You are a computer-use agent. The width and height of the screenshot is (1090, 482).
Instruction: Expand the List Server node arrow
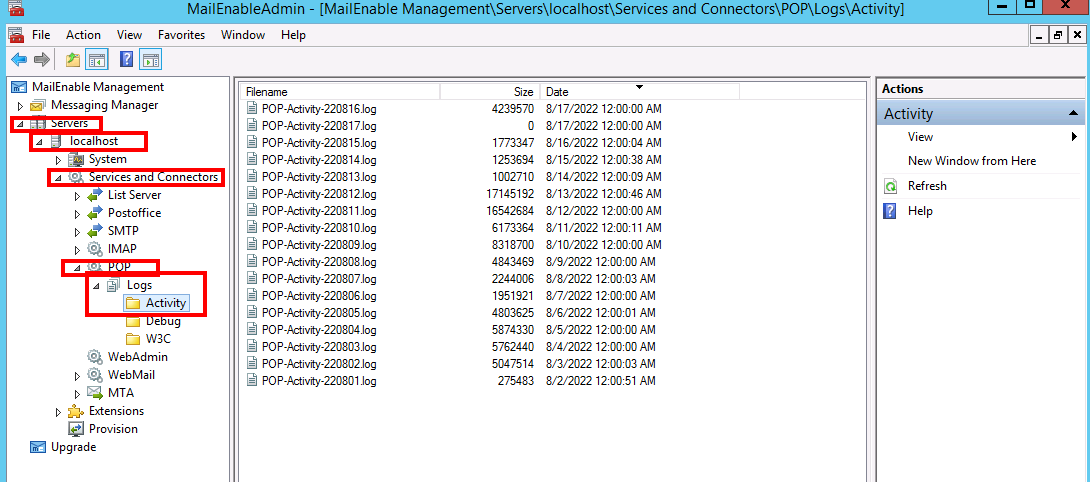coord(77,196)
